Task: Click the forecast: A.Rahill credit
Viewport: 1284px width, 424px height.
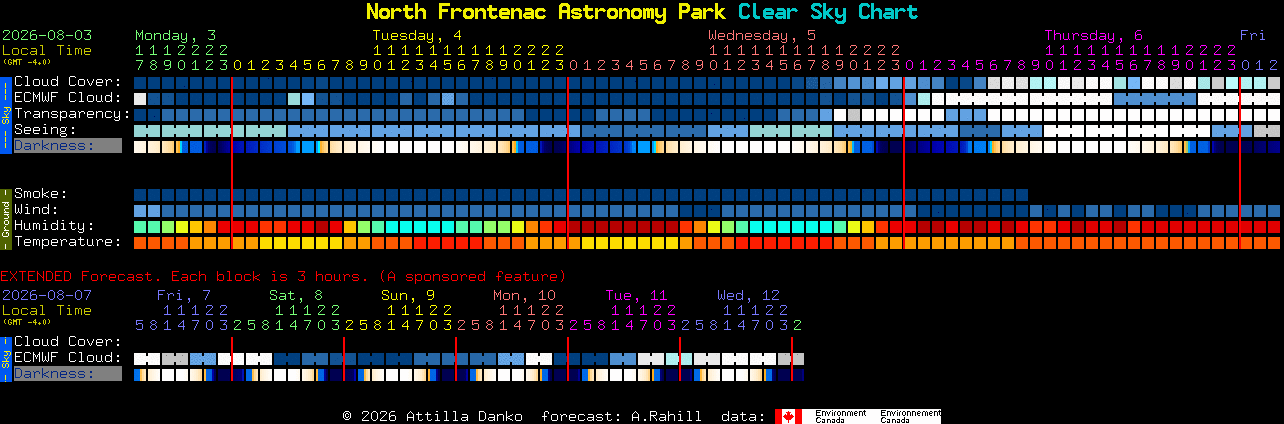Action: pyautogui.click(x=621, y=416)
